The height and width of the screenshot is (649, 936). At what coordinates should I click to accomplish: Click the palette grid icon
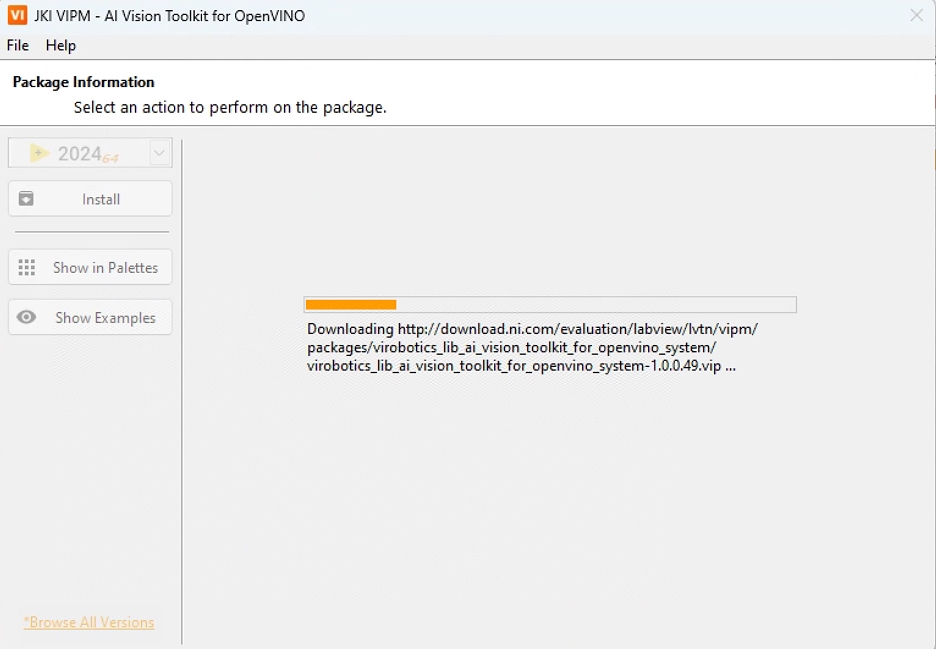(27, 267)
